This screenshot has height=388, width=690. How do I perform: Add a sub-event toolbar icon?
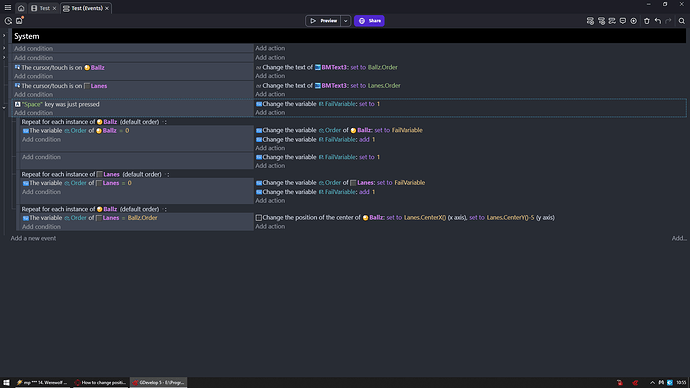[601, 21]
